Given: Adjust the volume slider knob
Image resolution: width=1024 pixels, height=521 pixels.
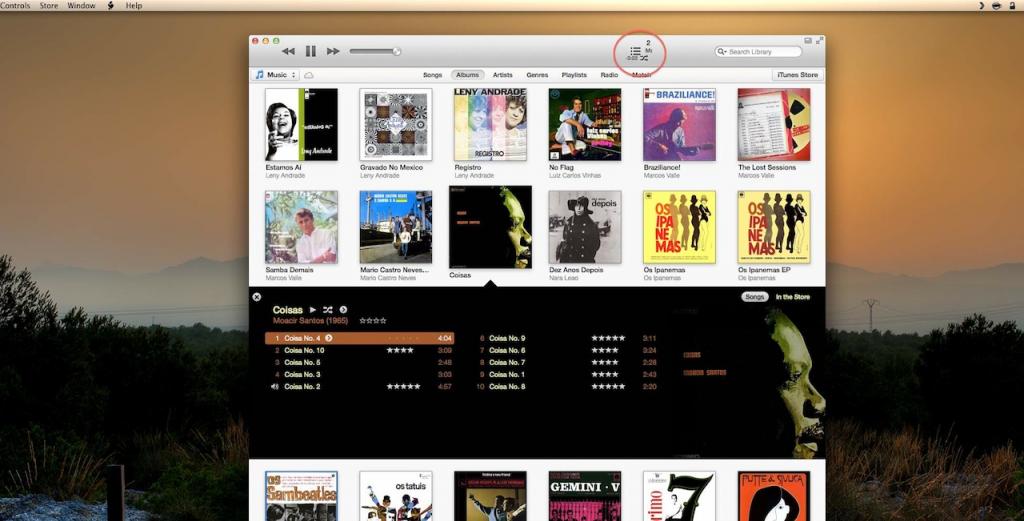Looking at the screenshot, I should pyautogui.click(x=396, y=52).
